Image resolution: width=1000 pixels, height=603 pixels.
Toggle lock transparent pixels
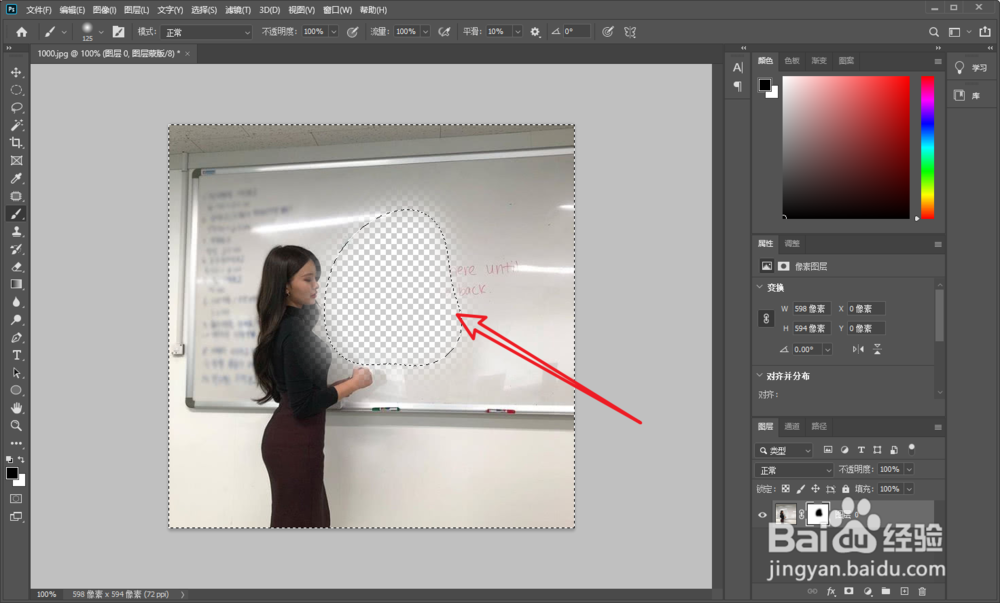click(x=786, y=489)
